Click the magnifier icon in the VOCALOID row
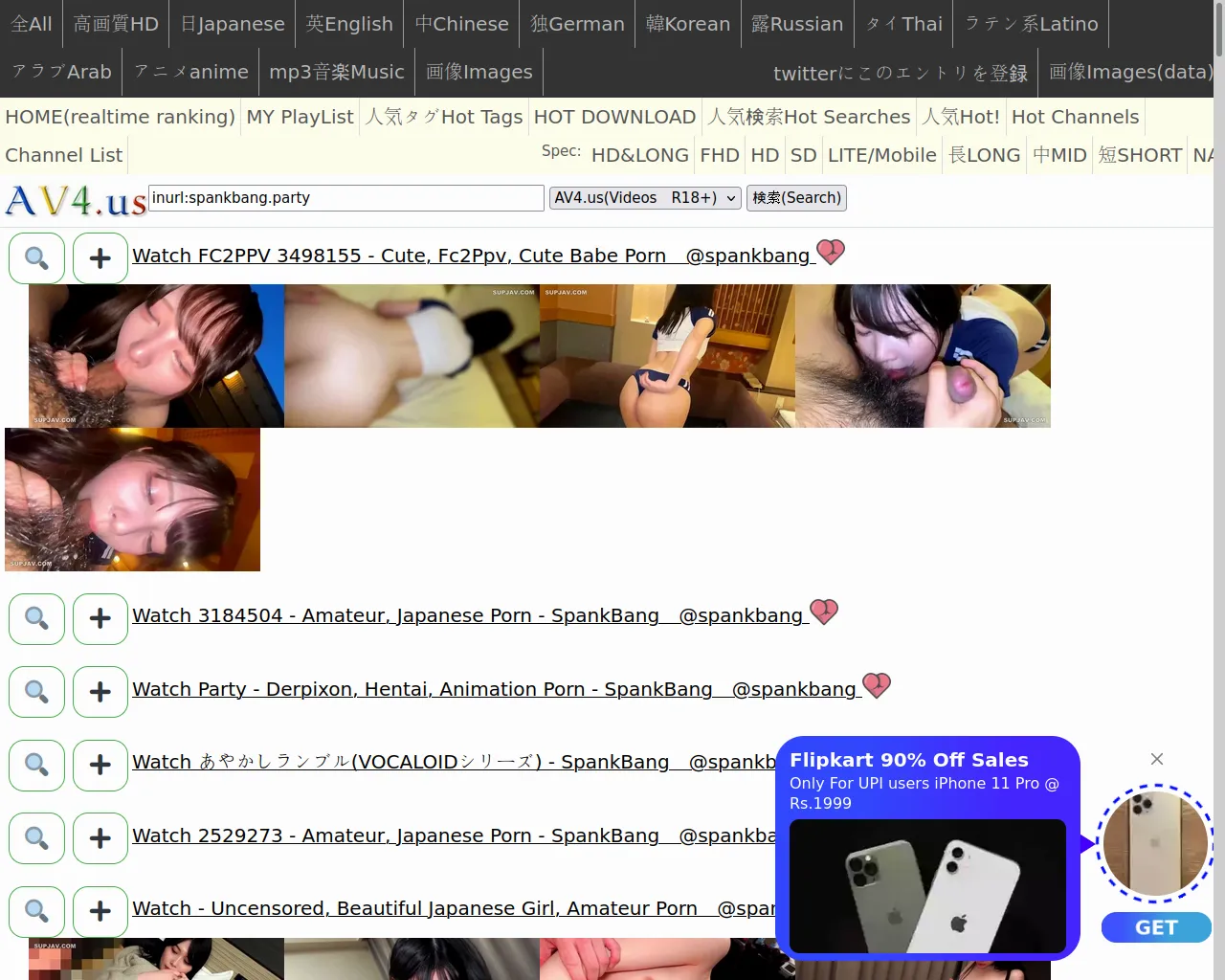The height and width of the screenshot is (980, 1225). coord(36,765)
